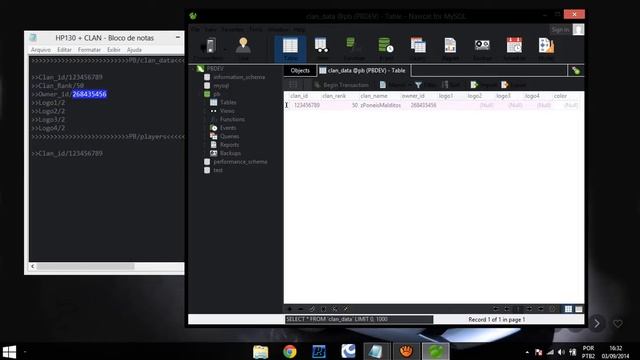Click the Sign In button

point(560,29)
